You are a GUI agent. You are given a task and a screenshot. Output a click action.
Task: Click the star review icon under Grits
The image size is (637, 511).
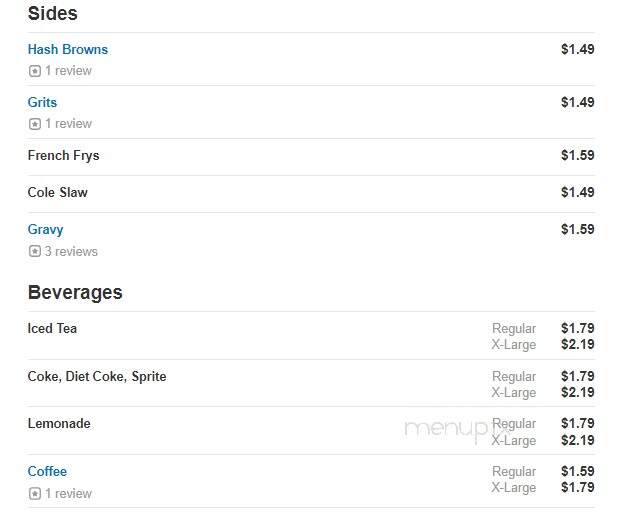35,124
